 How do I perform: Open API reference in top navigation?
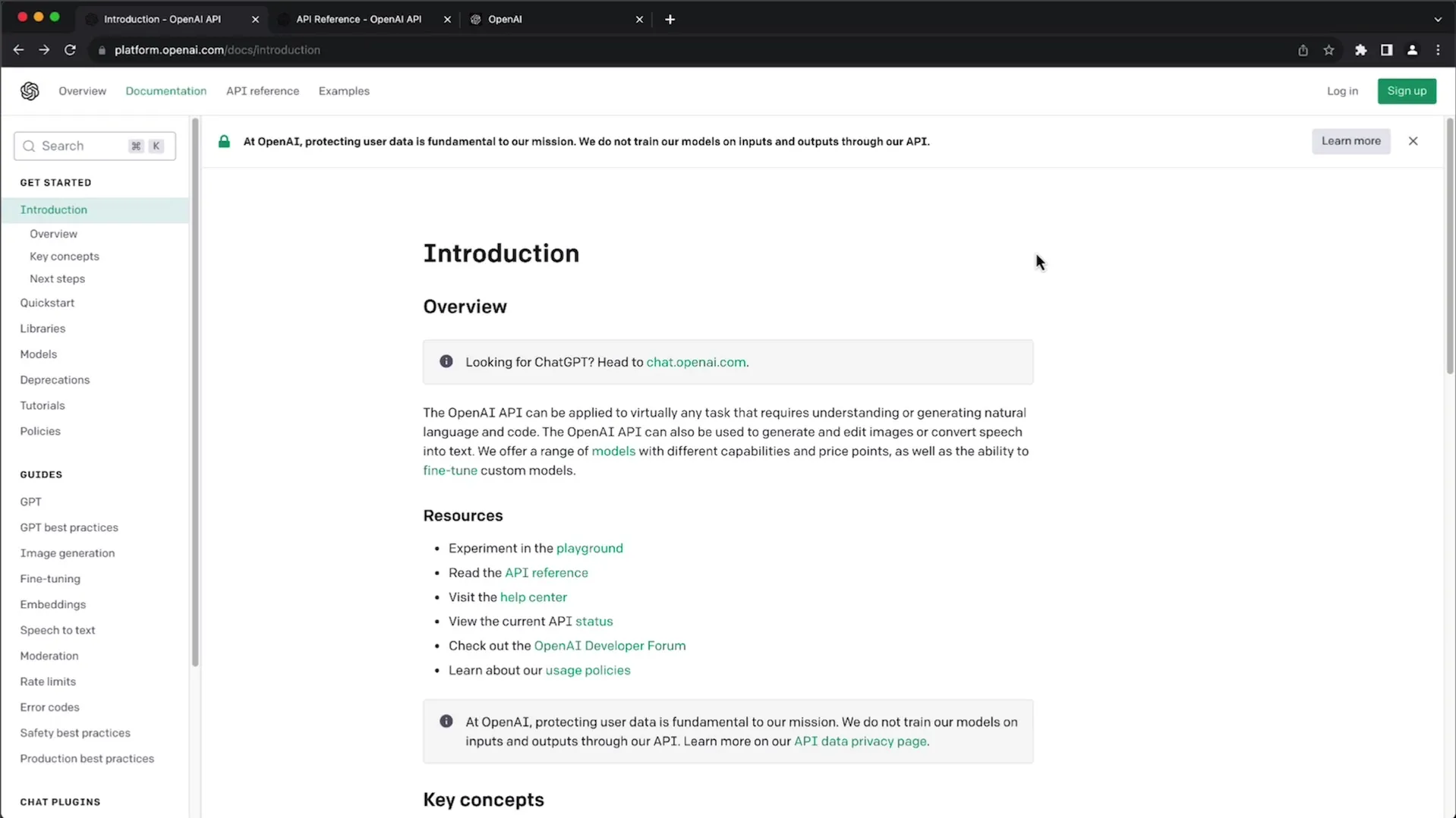(263, 91)
